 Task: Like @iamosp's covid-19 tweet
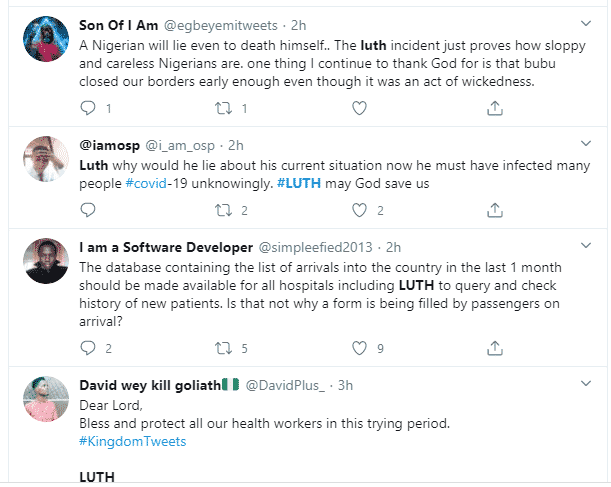(360, 209)
